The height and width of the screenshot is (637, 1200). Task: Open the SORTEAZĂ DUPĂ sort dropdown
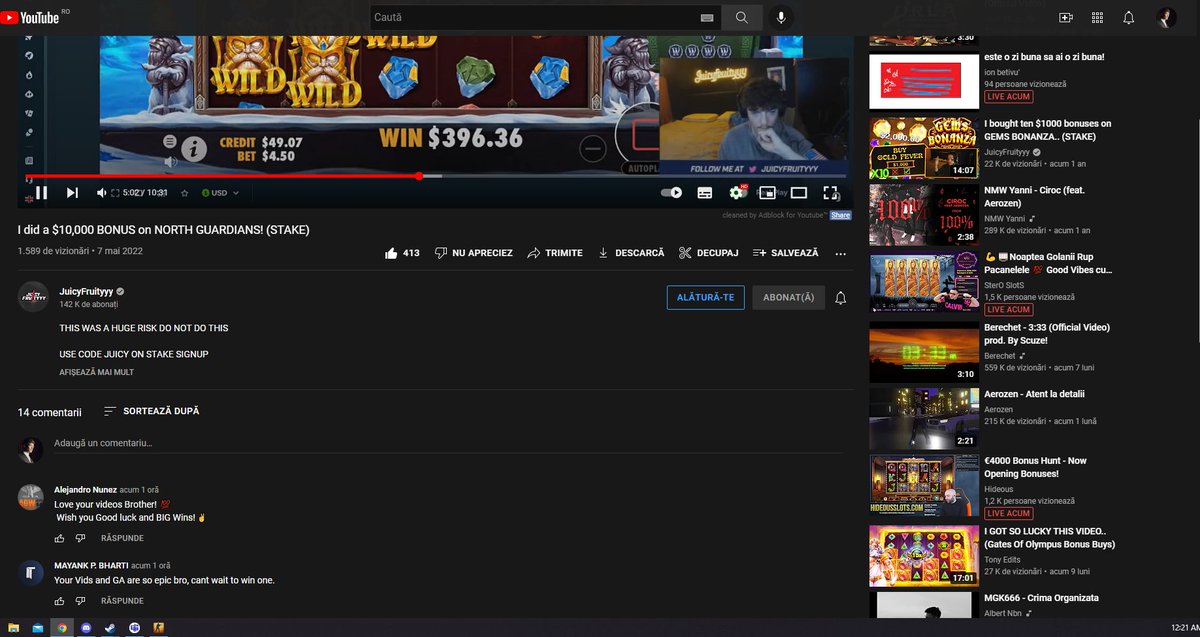[x=151, y=411]
